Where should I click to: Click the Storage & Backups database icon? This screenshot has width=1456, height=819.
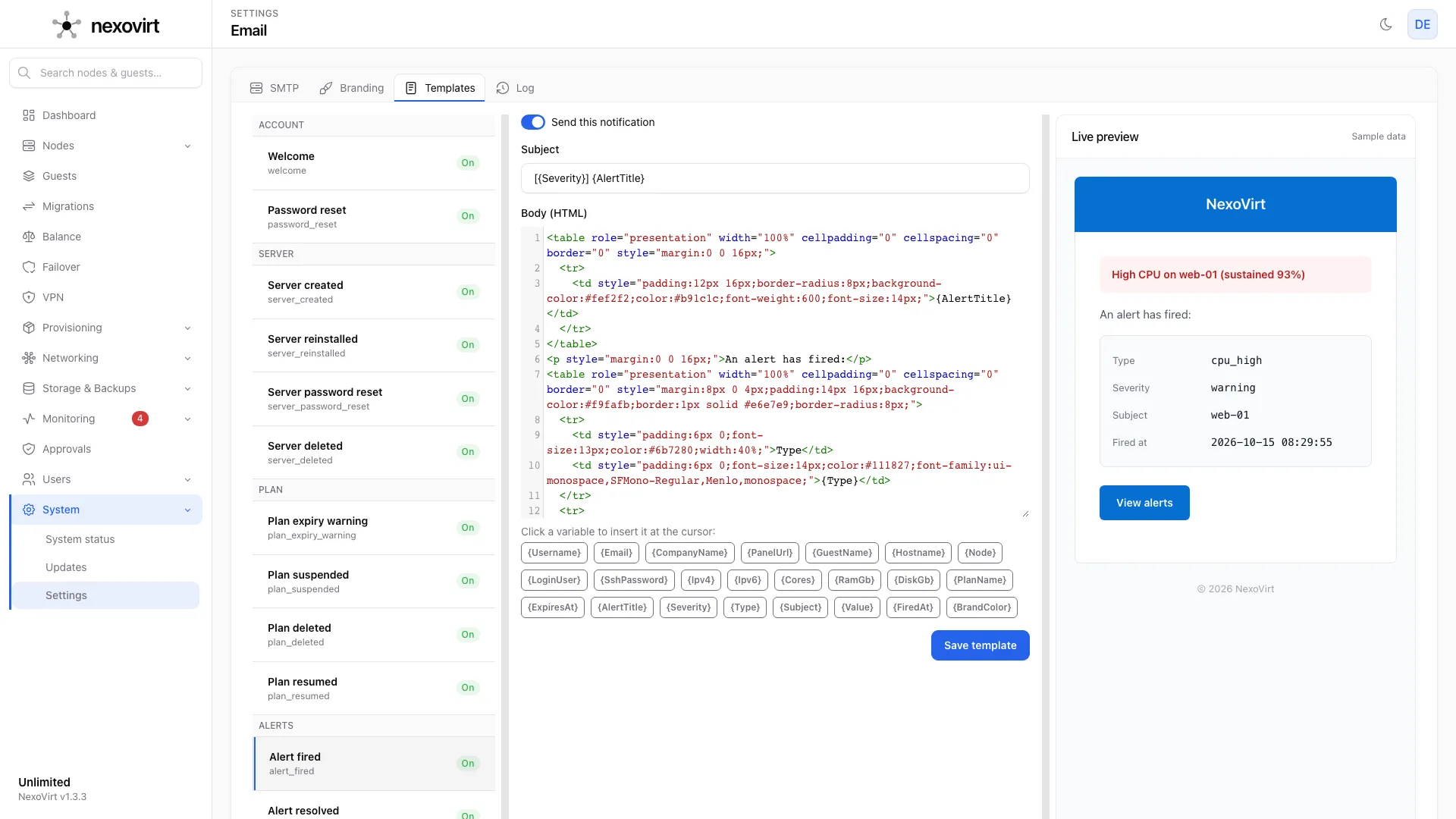tap(29, 388)
